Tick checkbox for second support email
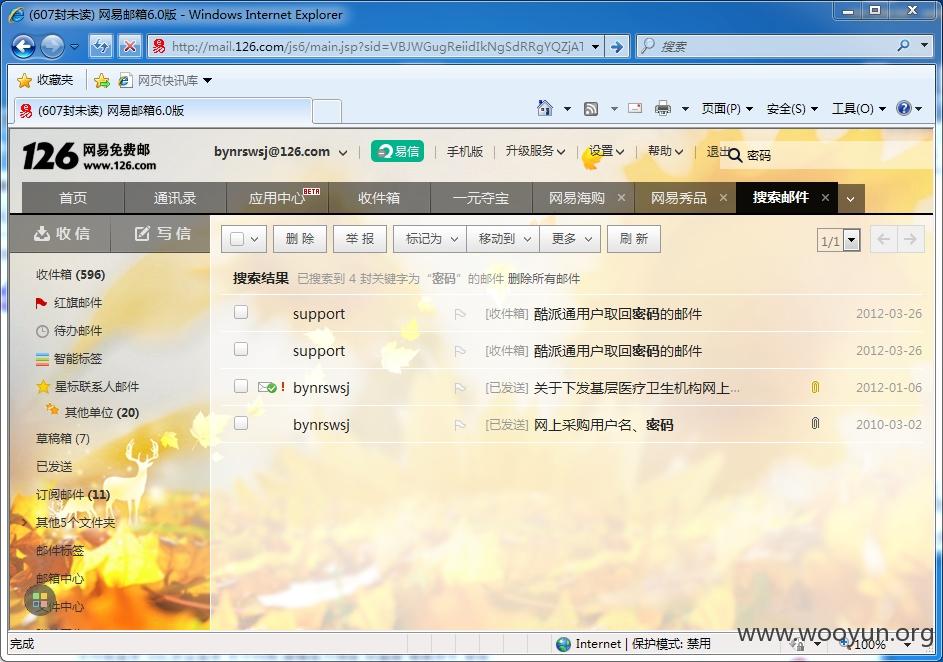This screenshot has width=943, height=662. [x=241, y=349]
